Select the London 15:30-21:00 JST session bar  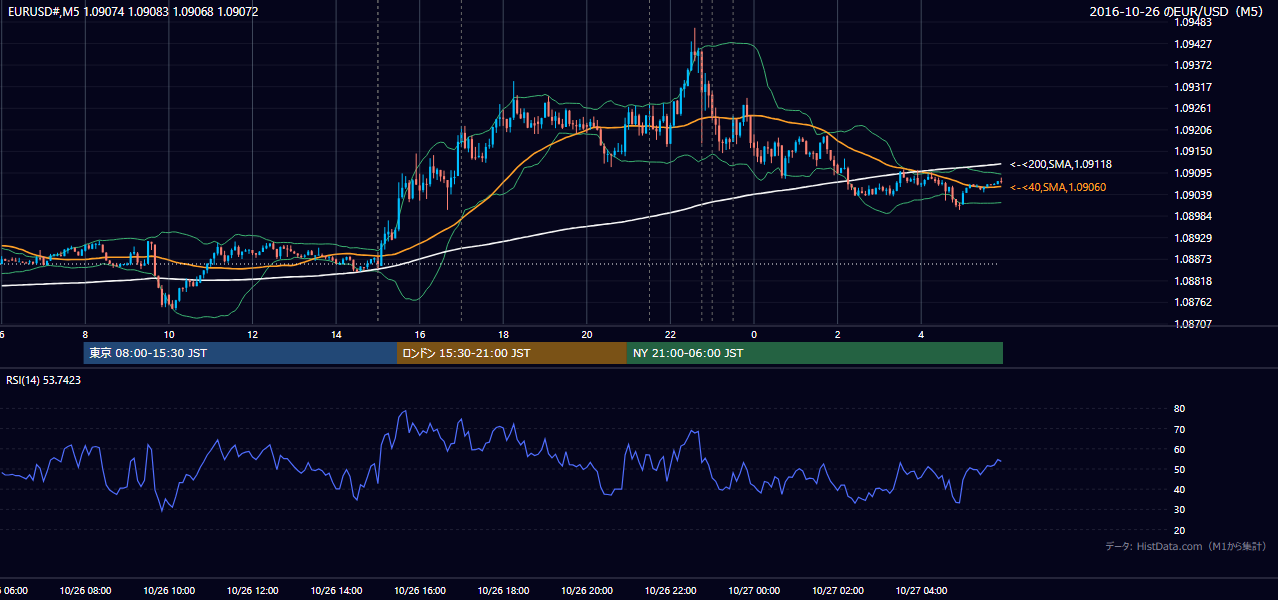pos(512,353)
